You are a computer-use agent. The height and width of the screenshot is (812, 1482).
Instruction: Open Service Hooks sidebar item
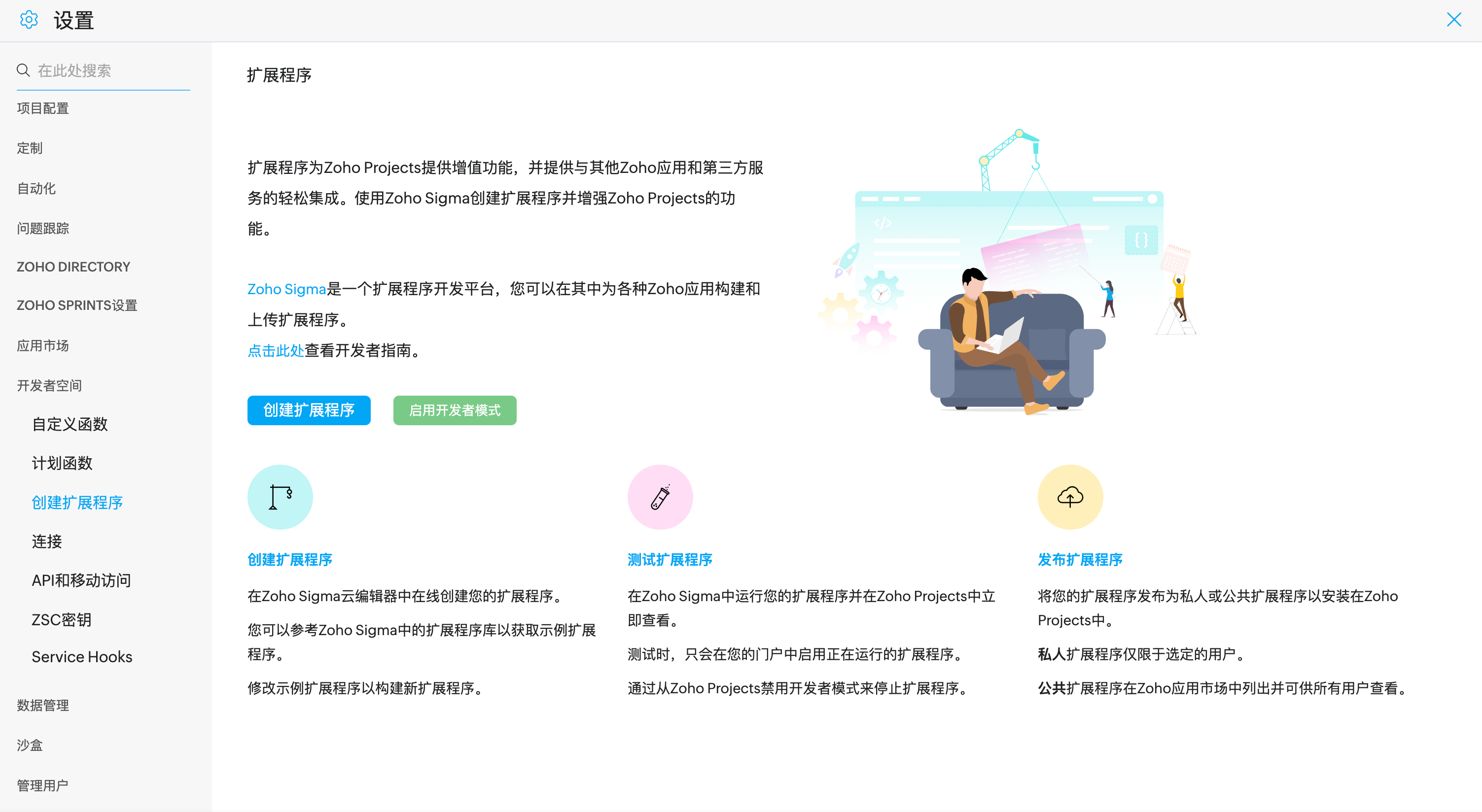(82, 657)
